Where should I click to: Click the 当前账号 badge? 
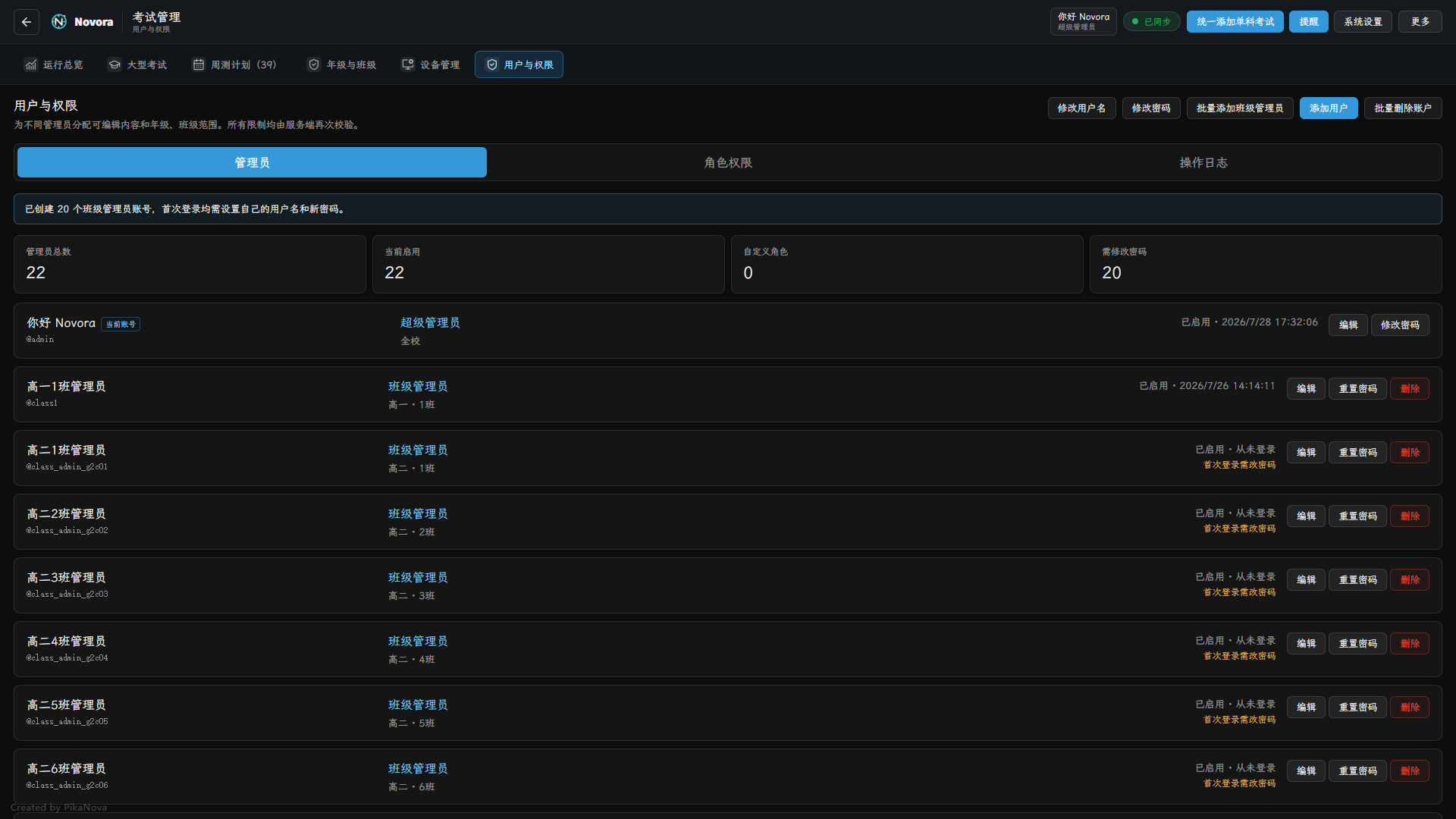121,324
